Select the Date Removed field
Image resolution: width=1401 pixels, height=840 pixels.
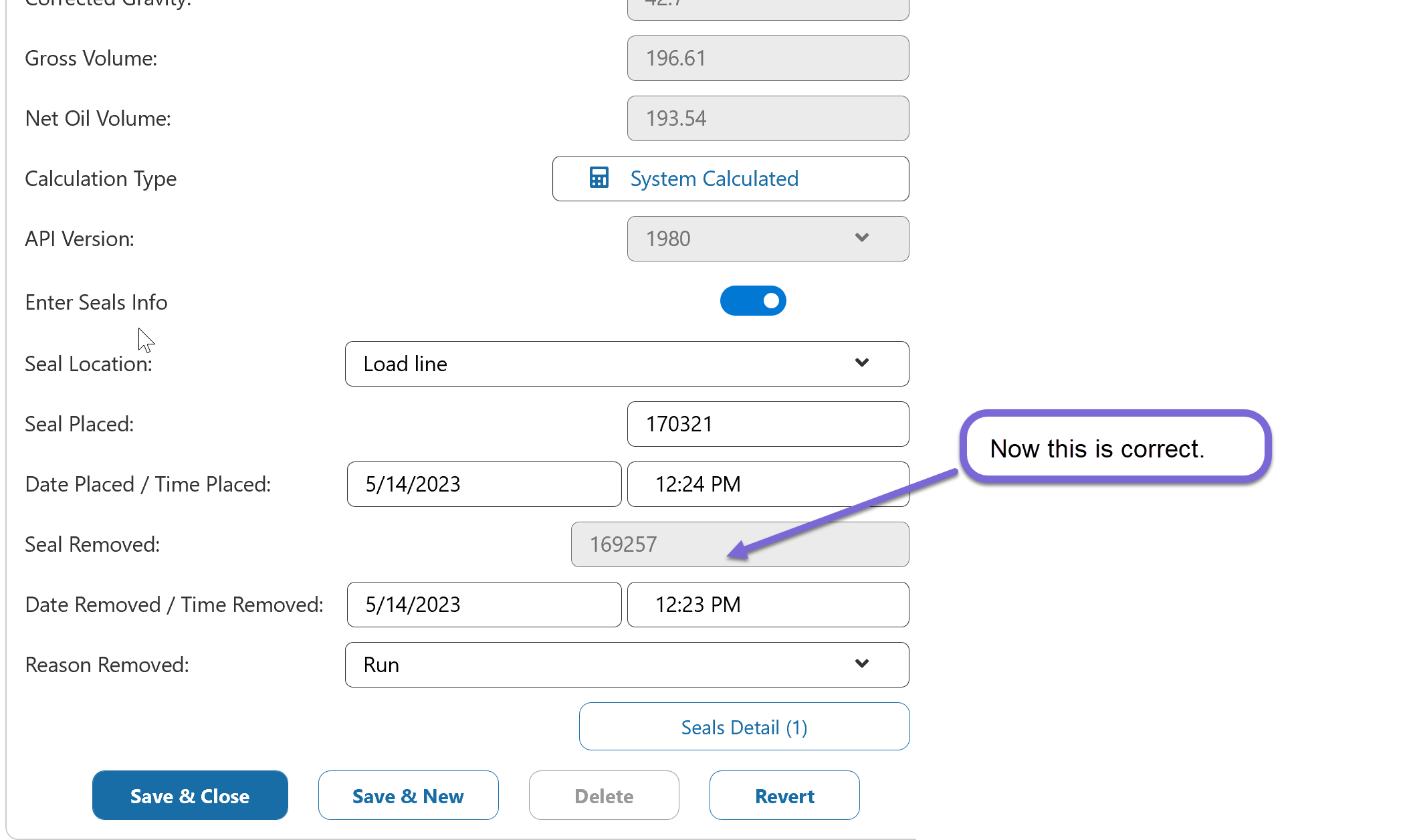point(483,605)
